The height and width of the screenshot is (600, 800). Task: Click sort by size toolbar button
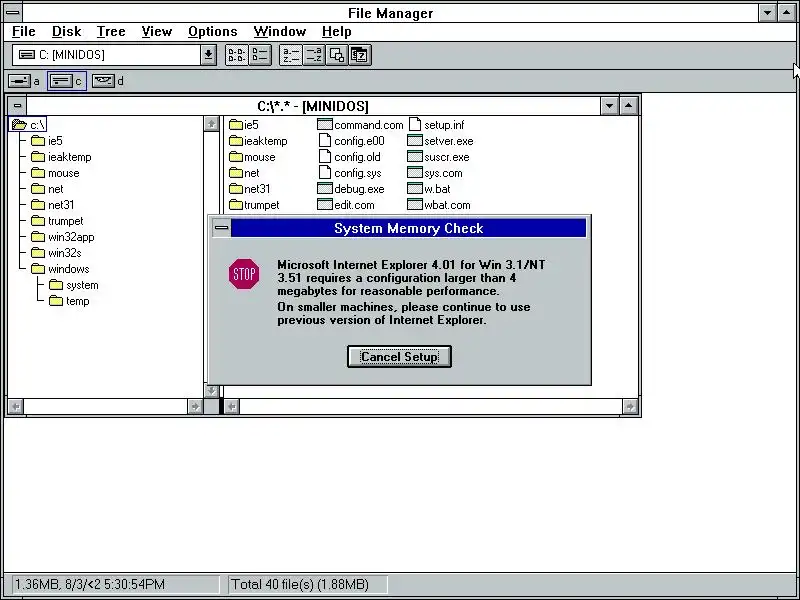point(337,55)
